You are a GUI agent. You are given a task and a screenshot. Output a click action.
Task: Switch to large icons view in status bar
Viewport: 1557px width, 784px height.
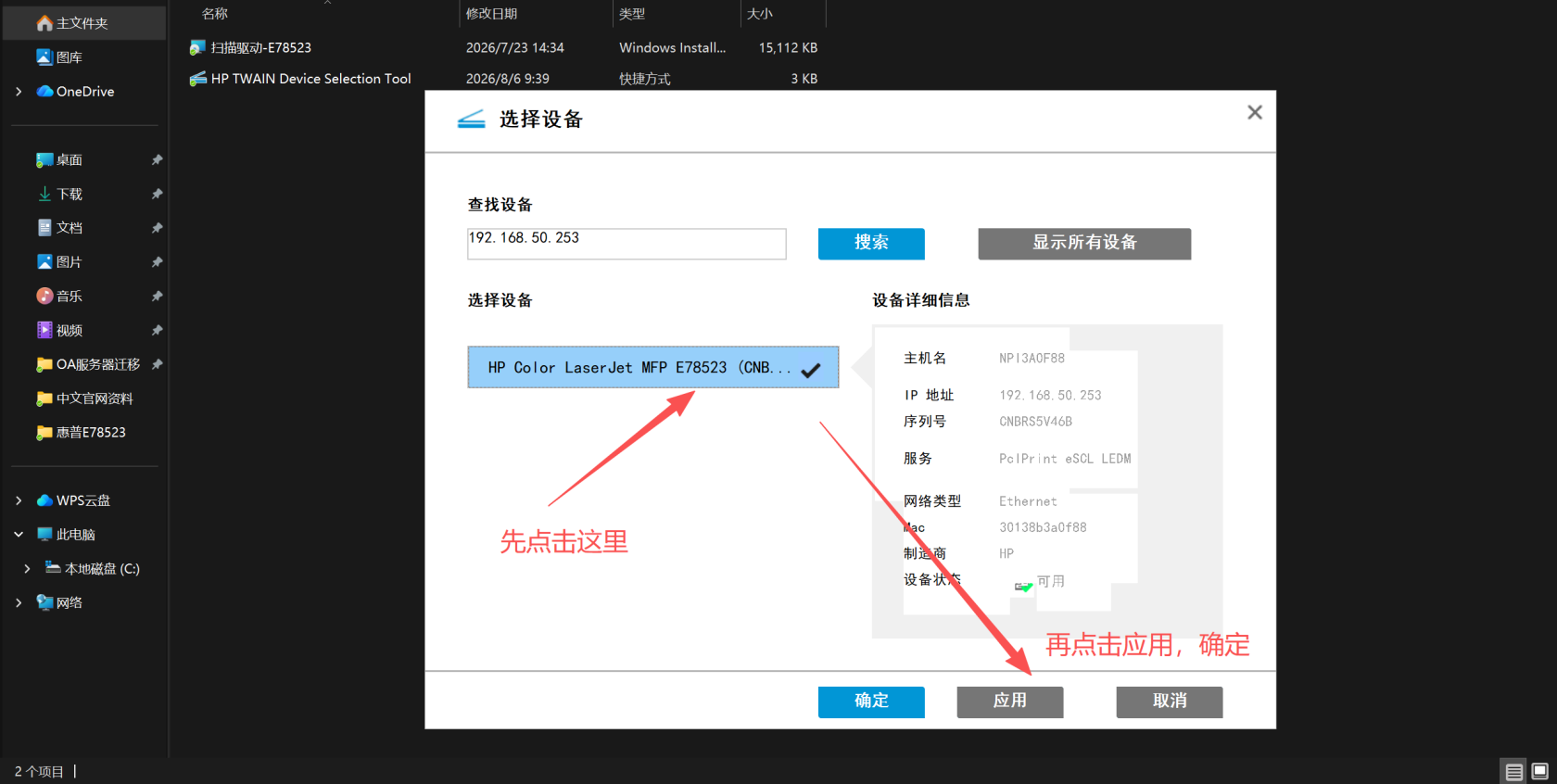[x=1540, y=771]
